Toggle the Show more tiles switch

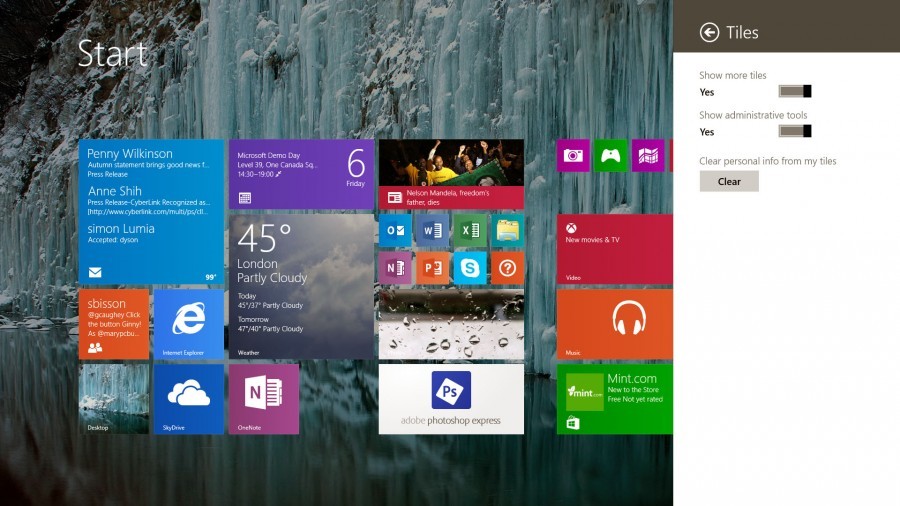795,91
